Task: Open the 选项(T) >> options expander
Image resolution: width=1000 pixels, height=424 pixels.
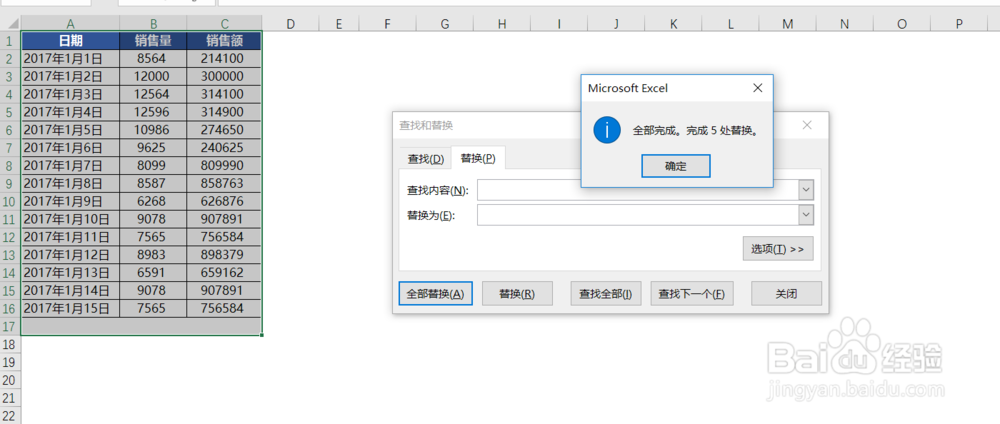Action: tap(777, 249)
